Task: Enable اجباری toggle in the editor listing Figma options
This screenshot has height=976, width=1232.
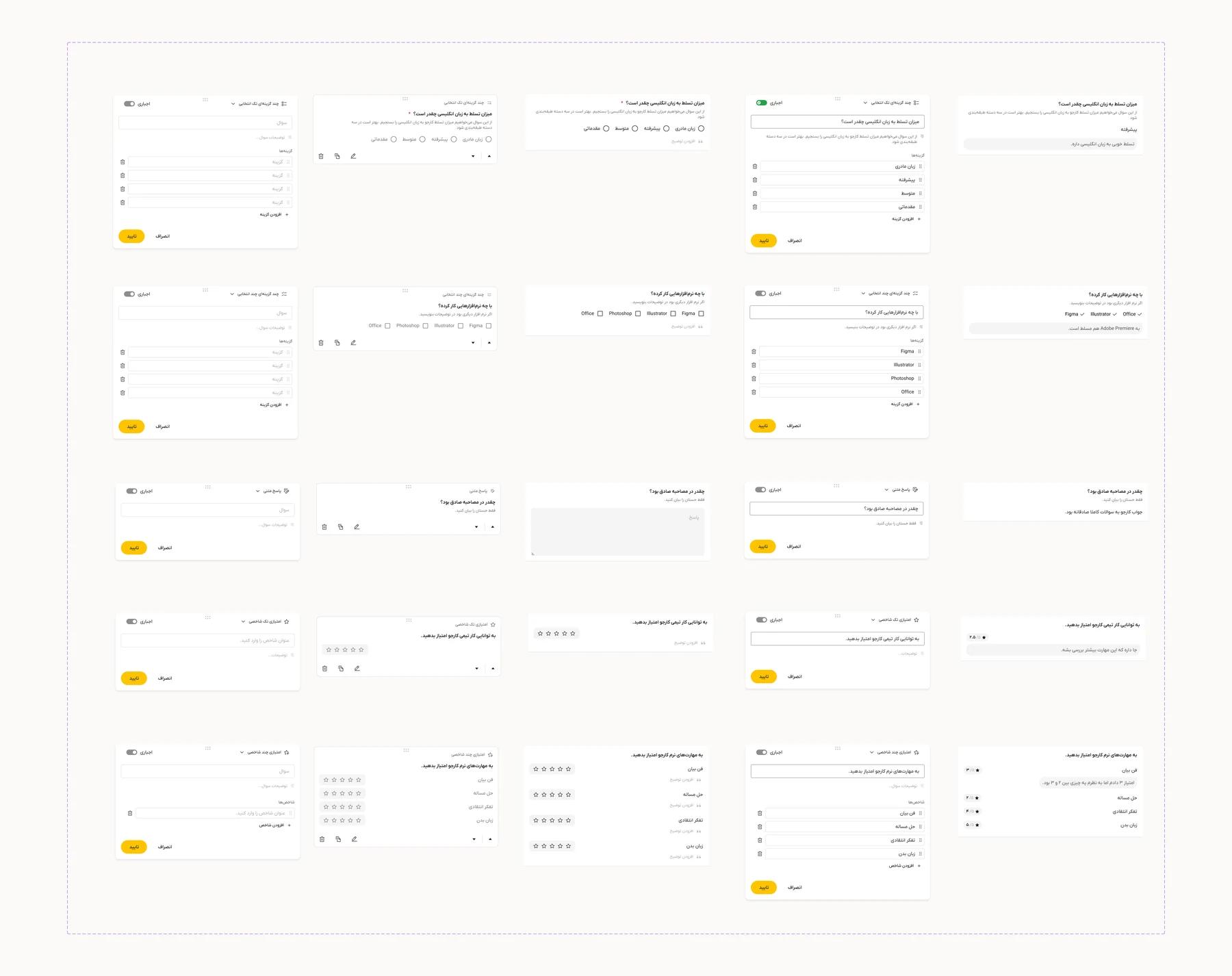Action: [x=760, y=293]
